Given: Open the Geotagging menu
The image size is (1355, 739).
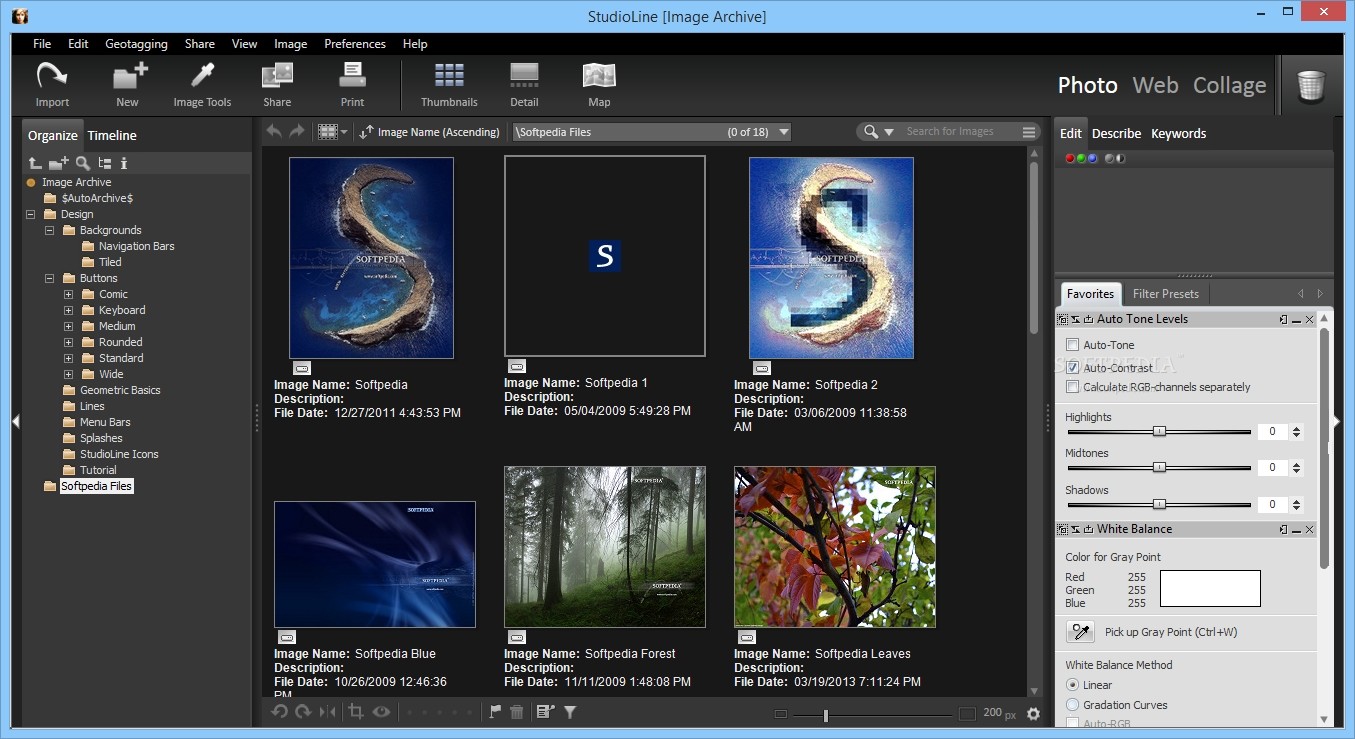Looking at the screenshot, I should pos(136,44).
